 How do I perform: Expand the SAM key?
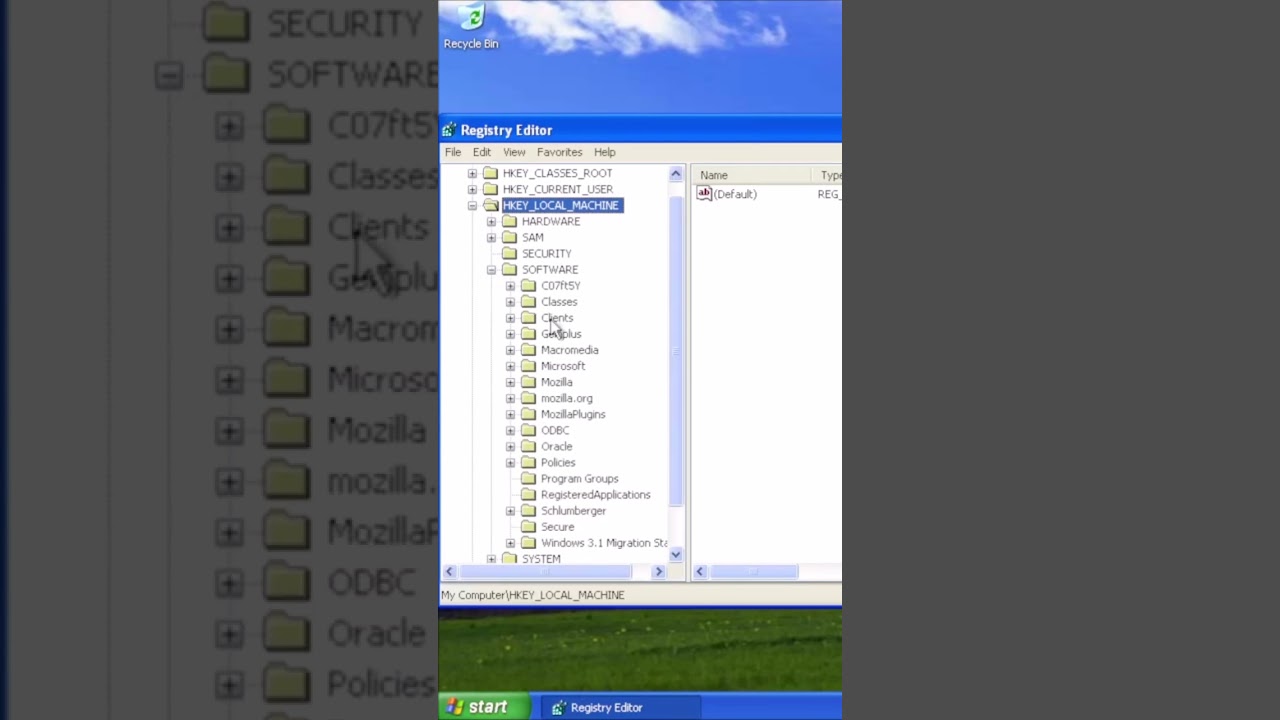[491, 238]
